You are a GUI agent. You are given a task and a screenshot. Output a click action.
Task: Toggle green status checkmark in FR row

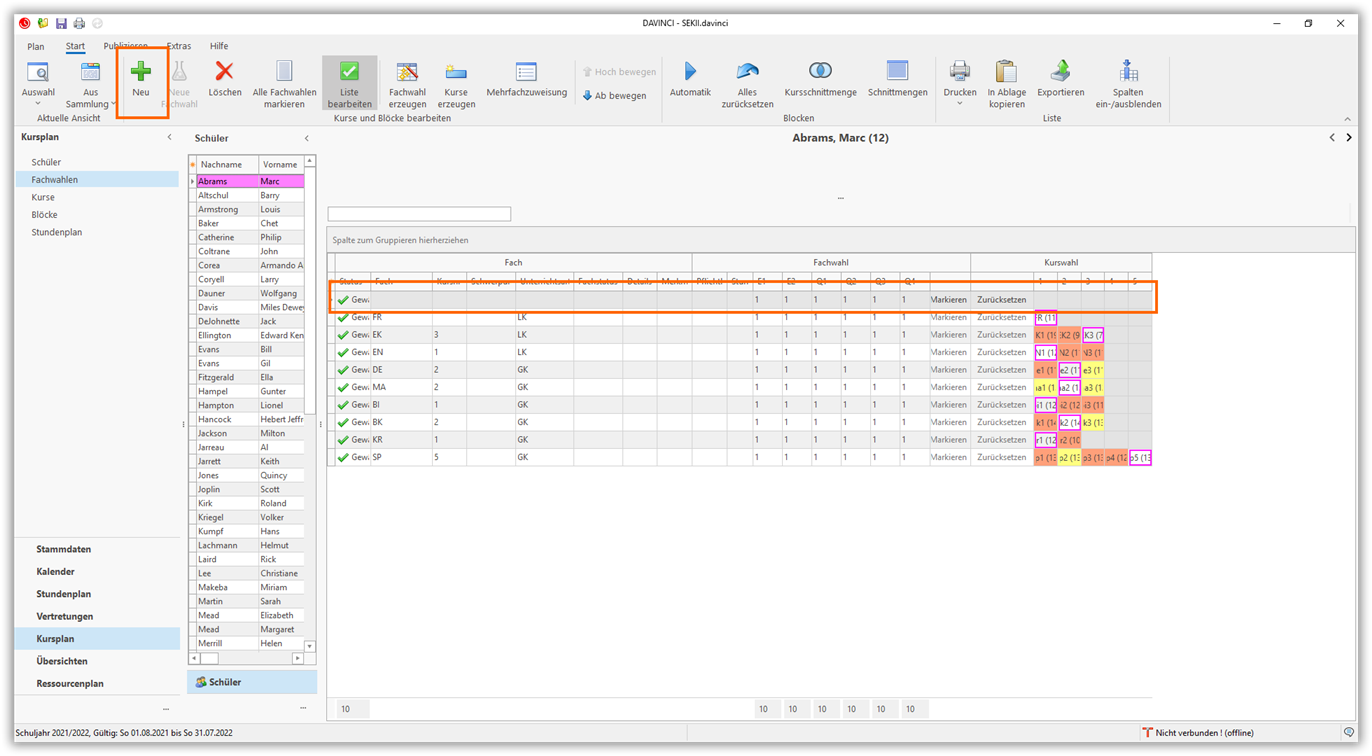point(343,318)
